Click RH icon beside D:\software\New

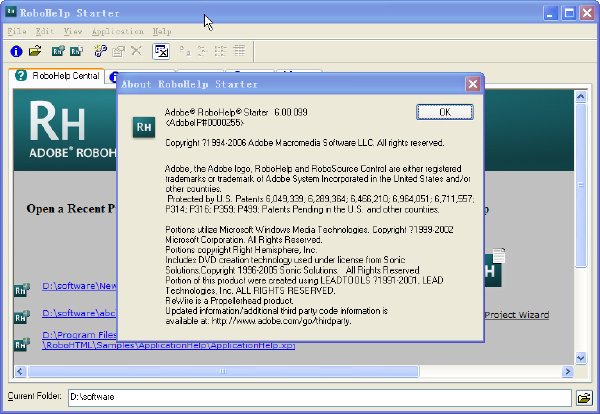22,290
